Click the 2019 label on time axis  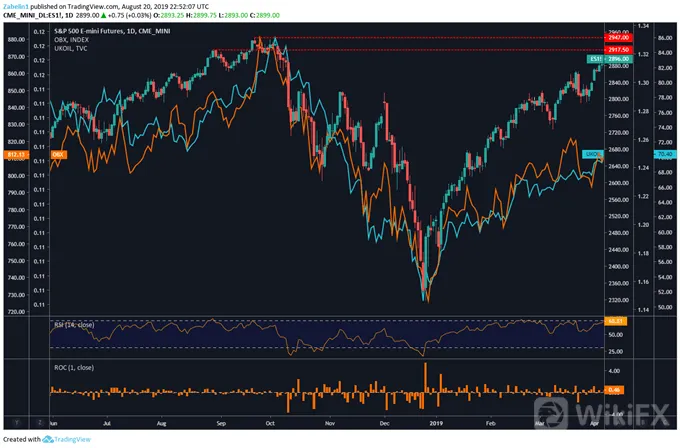[x=436, y=423]
